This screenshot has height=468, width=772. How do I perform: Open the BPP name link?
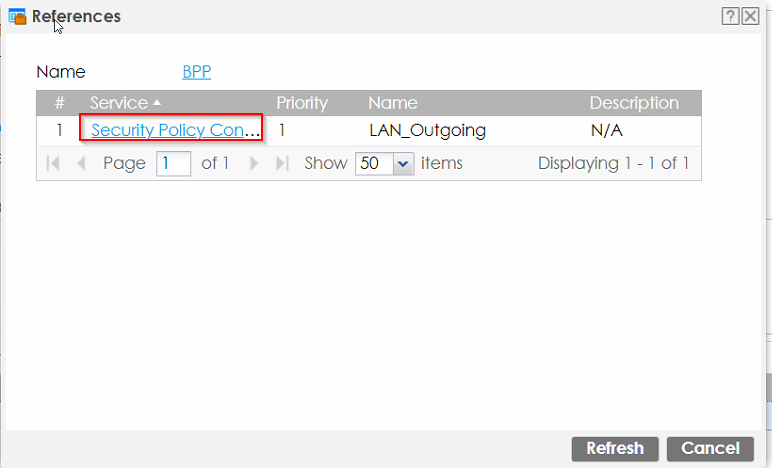[196, 72]
